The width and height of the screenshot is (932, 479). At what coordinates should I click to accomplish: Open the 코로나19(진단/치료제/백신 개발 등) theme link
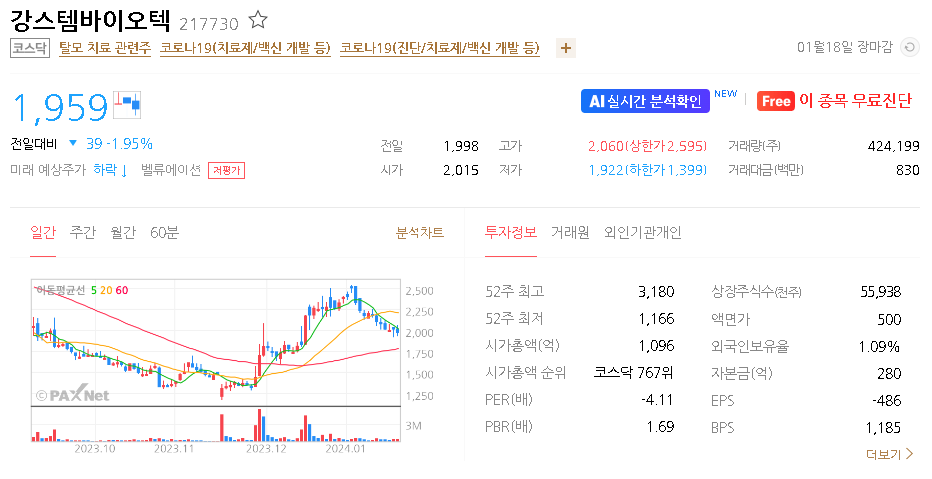[440, 48]
